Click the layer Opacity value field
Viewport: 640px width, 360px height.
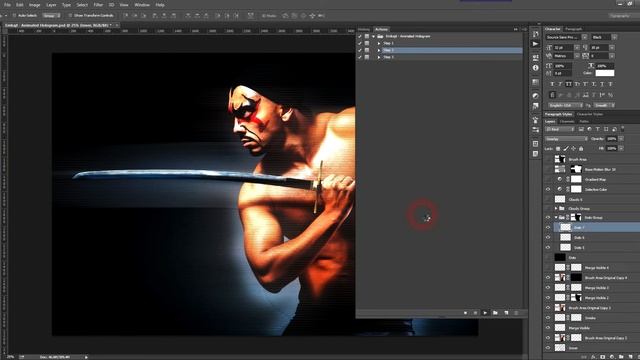tap(611, 139)
